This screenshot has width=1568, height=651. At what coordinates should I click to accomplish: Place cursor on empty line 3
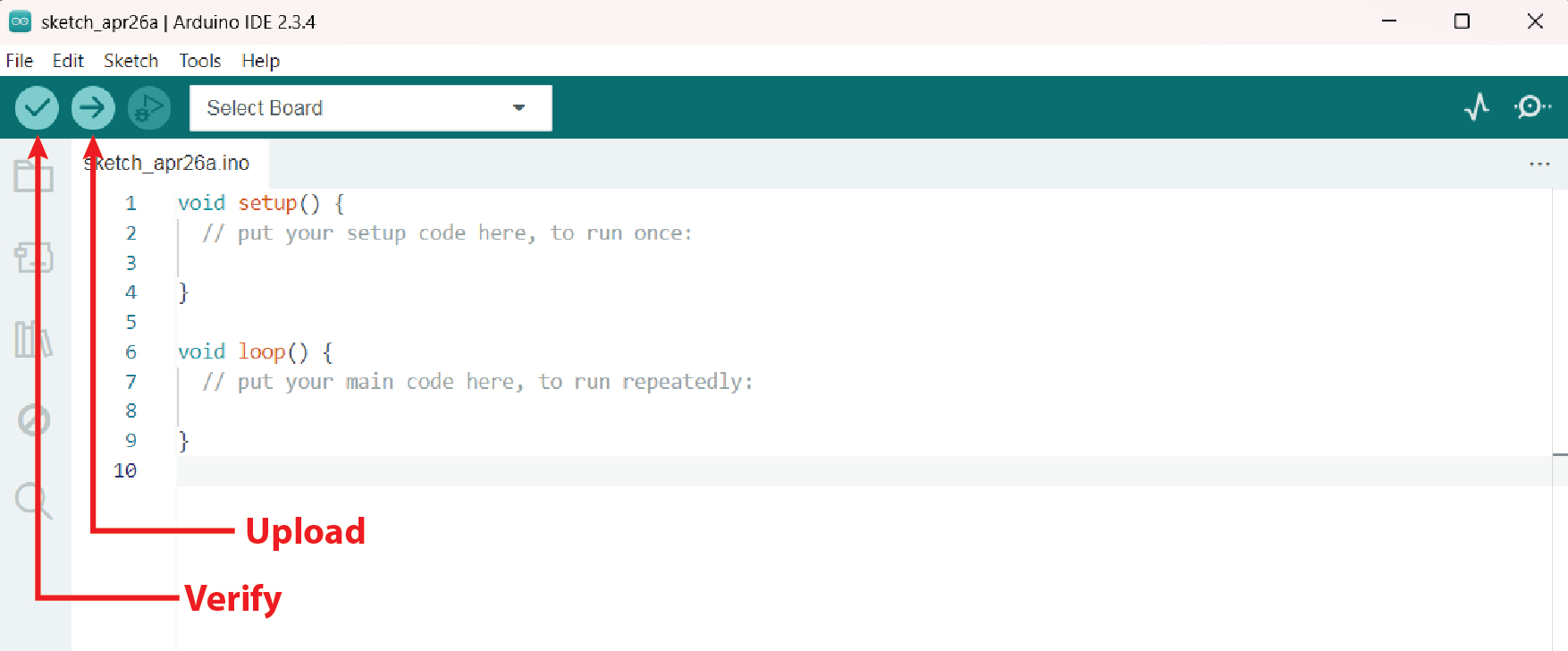point(864,263)
